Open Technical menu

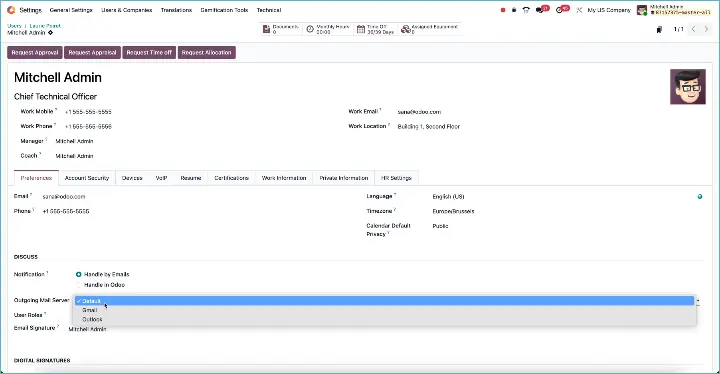click(x=269, y=10)
